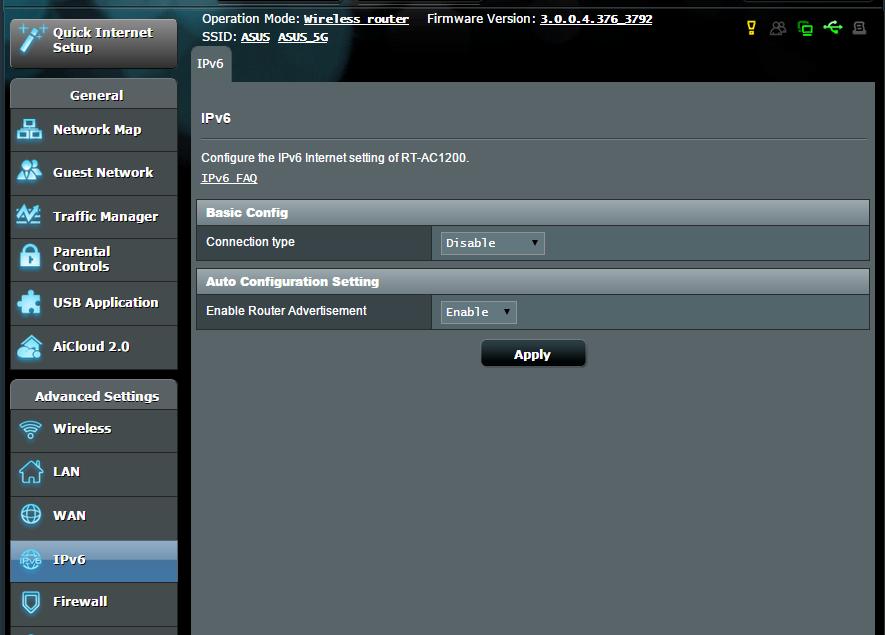Click the Advanced Settings section header
Screen dimensions: 885x635
tap(94, 396)
